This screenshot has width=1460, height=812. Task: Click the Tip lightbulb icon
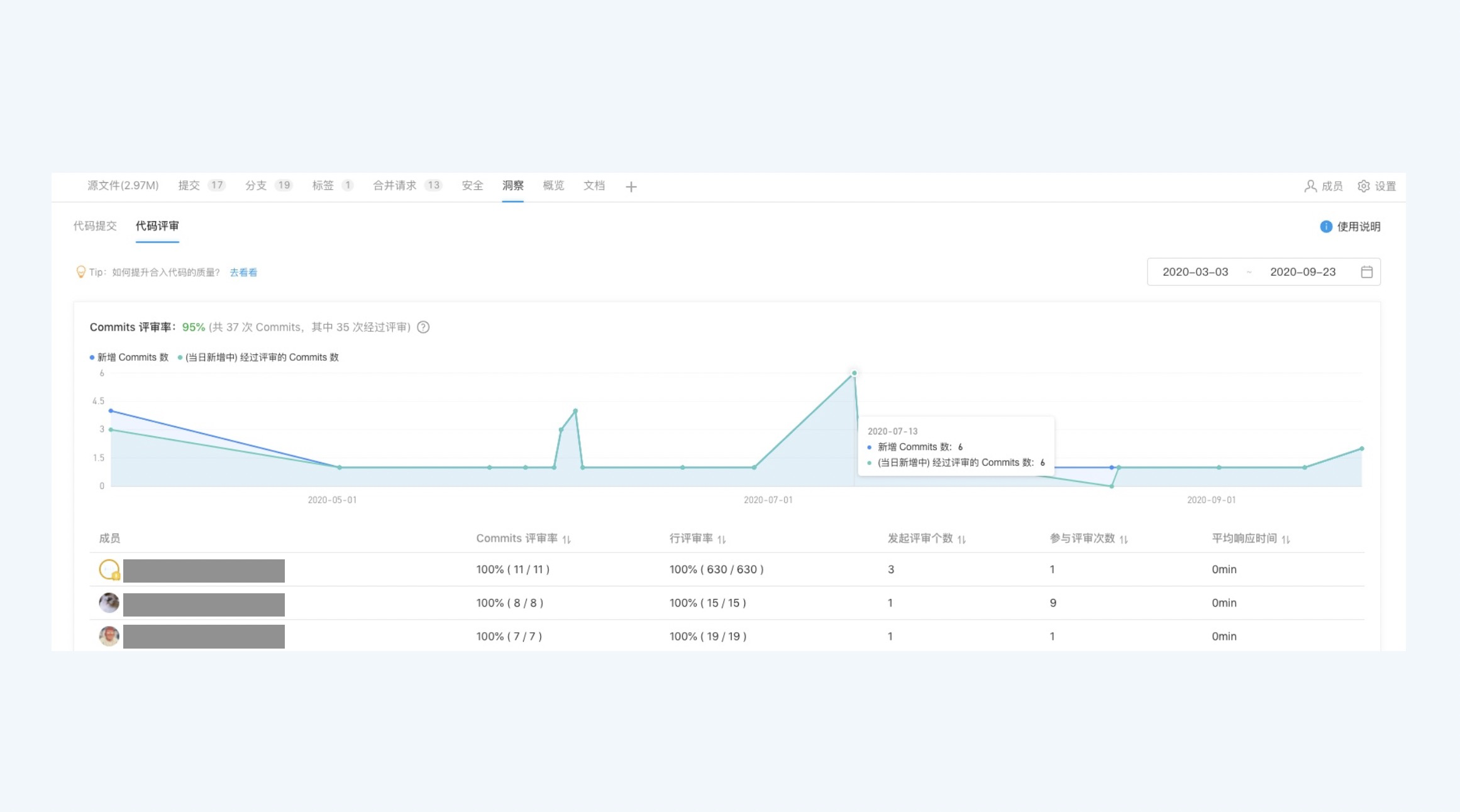coord(80,272)
